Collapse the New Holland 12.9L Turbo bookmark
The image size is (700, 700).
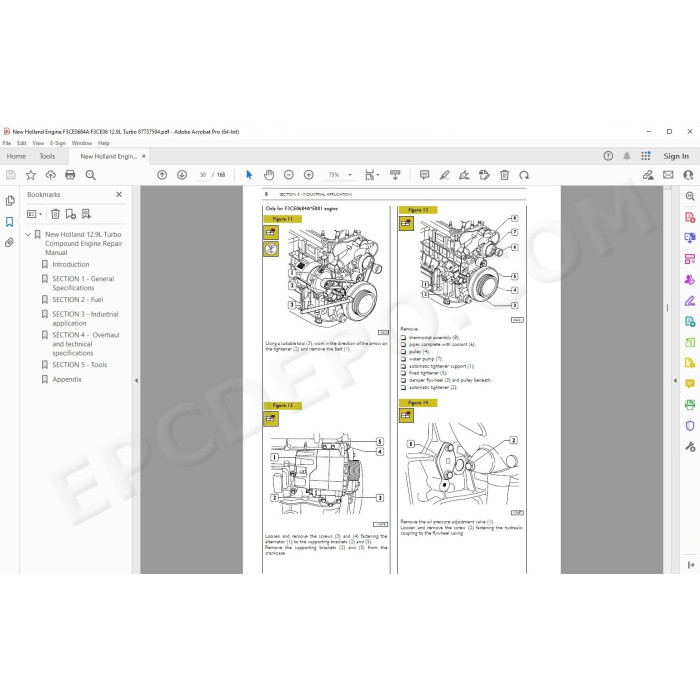coord(28,234)
